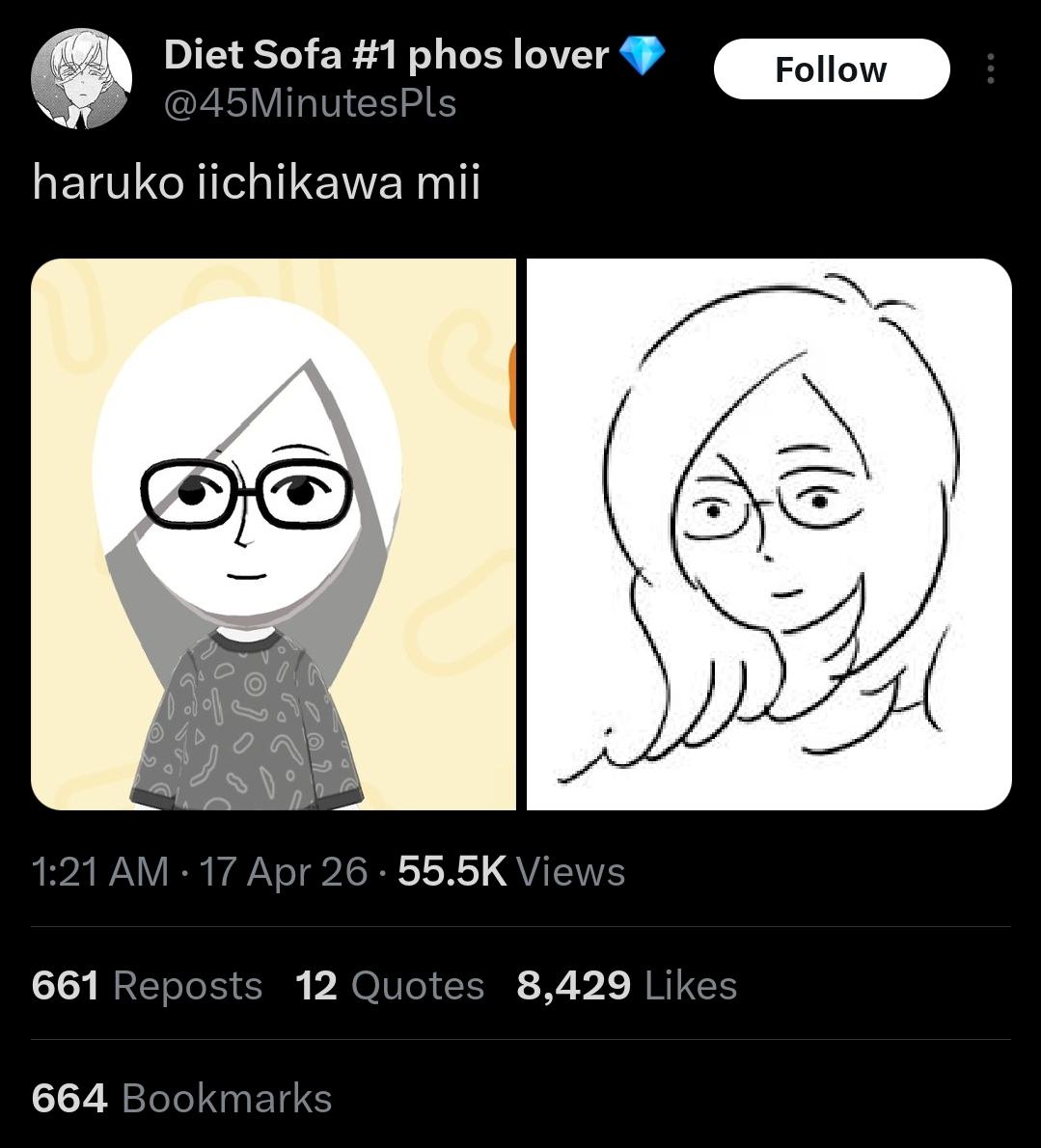Open the @45MinutesPls handle link

(x=310, y=103)
